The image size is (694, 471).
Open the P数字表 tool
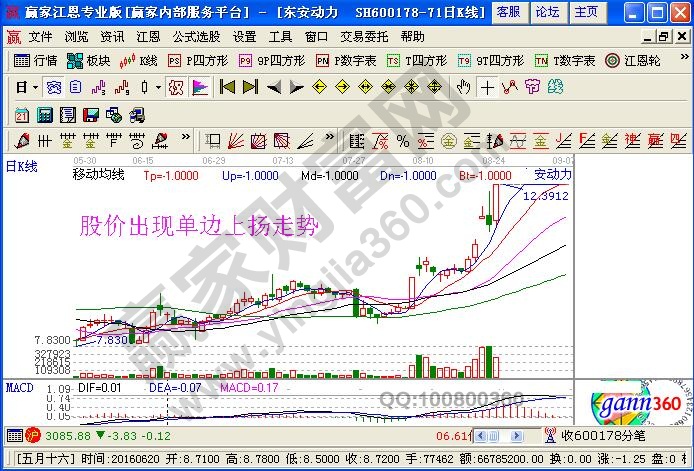point(346,61)
